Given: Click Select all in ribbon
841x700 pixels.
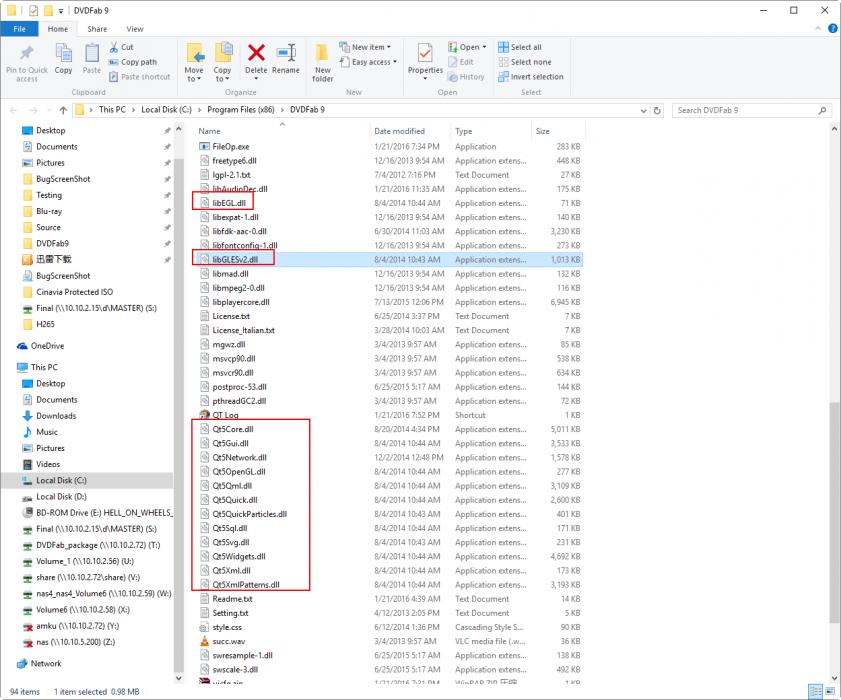Looking at the screenshot, I should click(525, 47).
